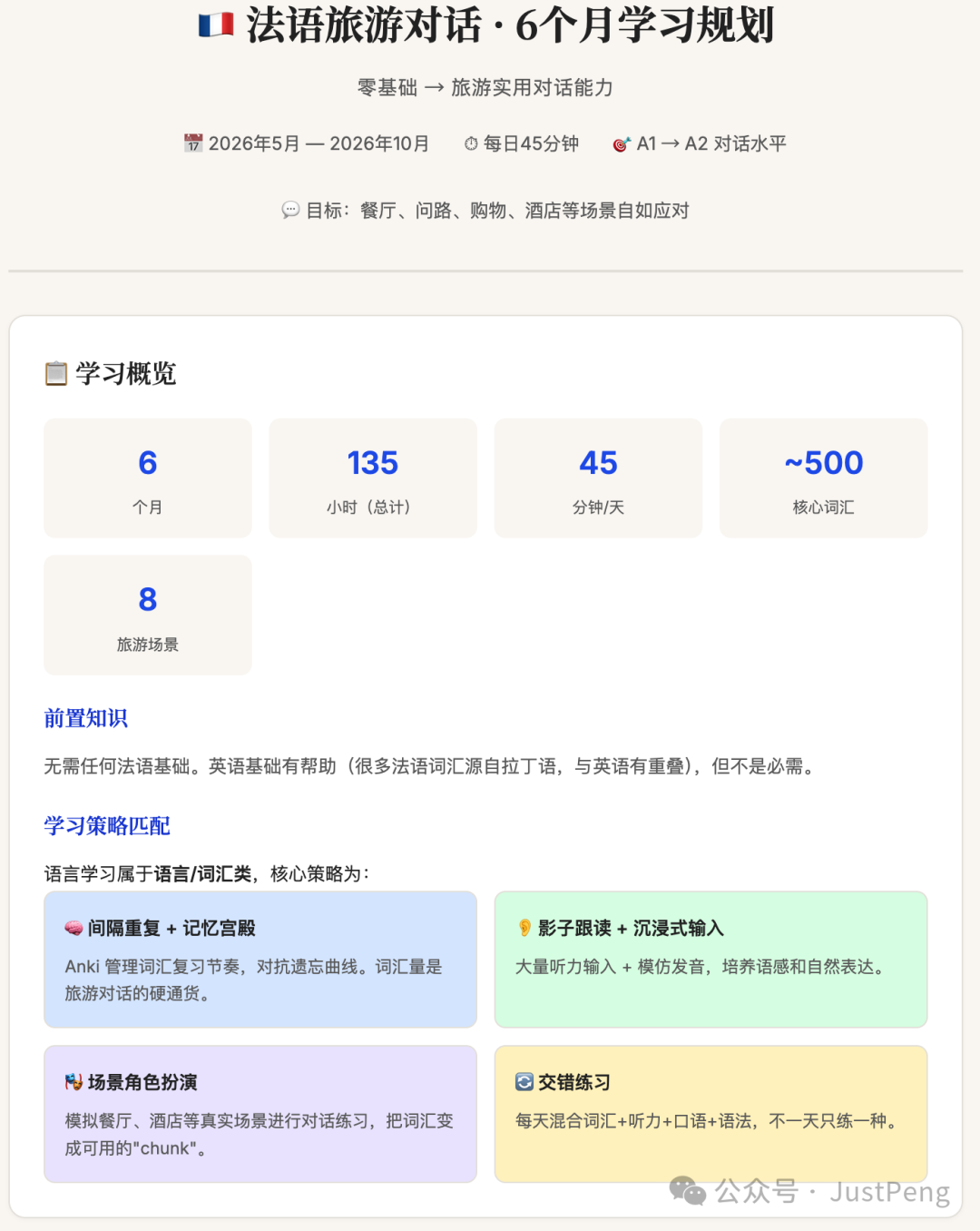The width and height of the screenshot is (980, 1231).
Task: Click the 间隔重复 + 记忆宫殿 card title
Action: [171, 928]
